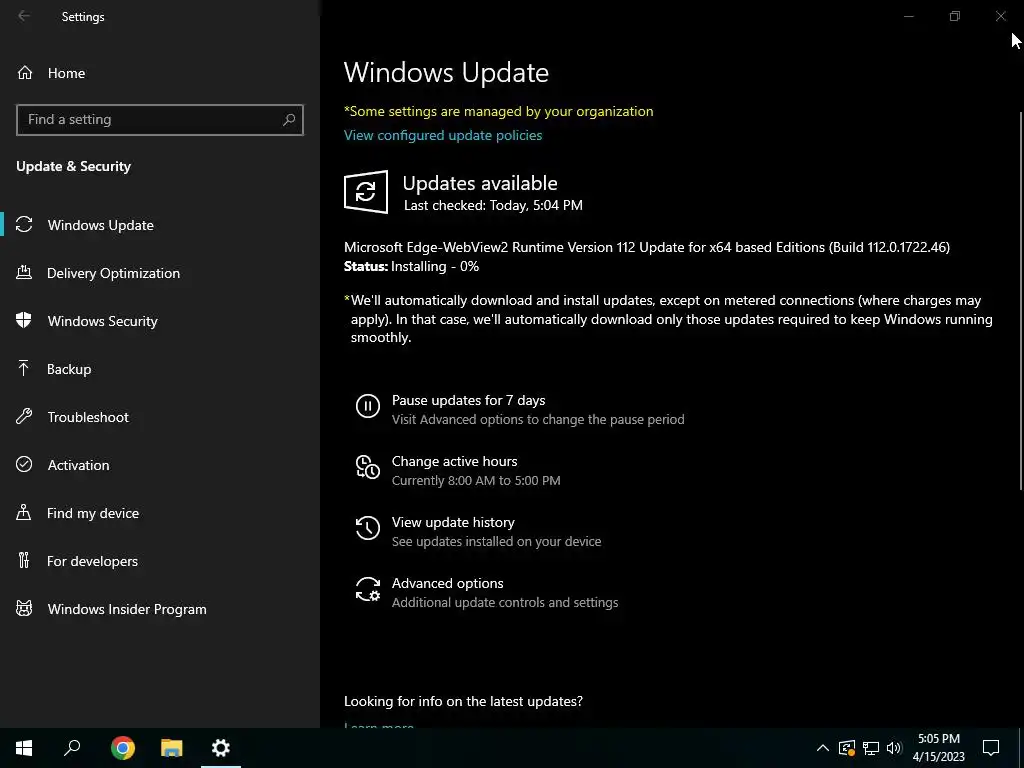This screenshot has height=768, width=1024.
Task: Open File Explorer from the taskbar
Action: (x=172, y=748)
